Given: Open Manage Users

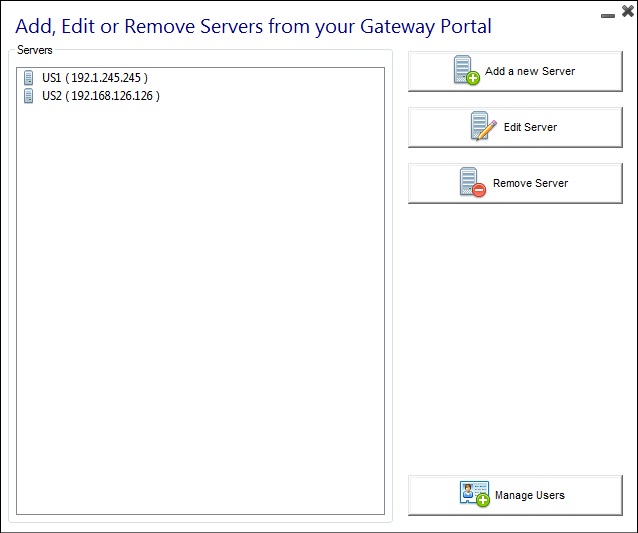Looking at the screenshot, I should click(515, 496).
